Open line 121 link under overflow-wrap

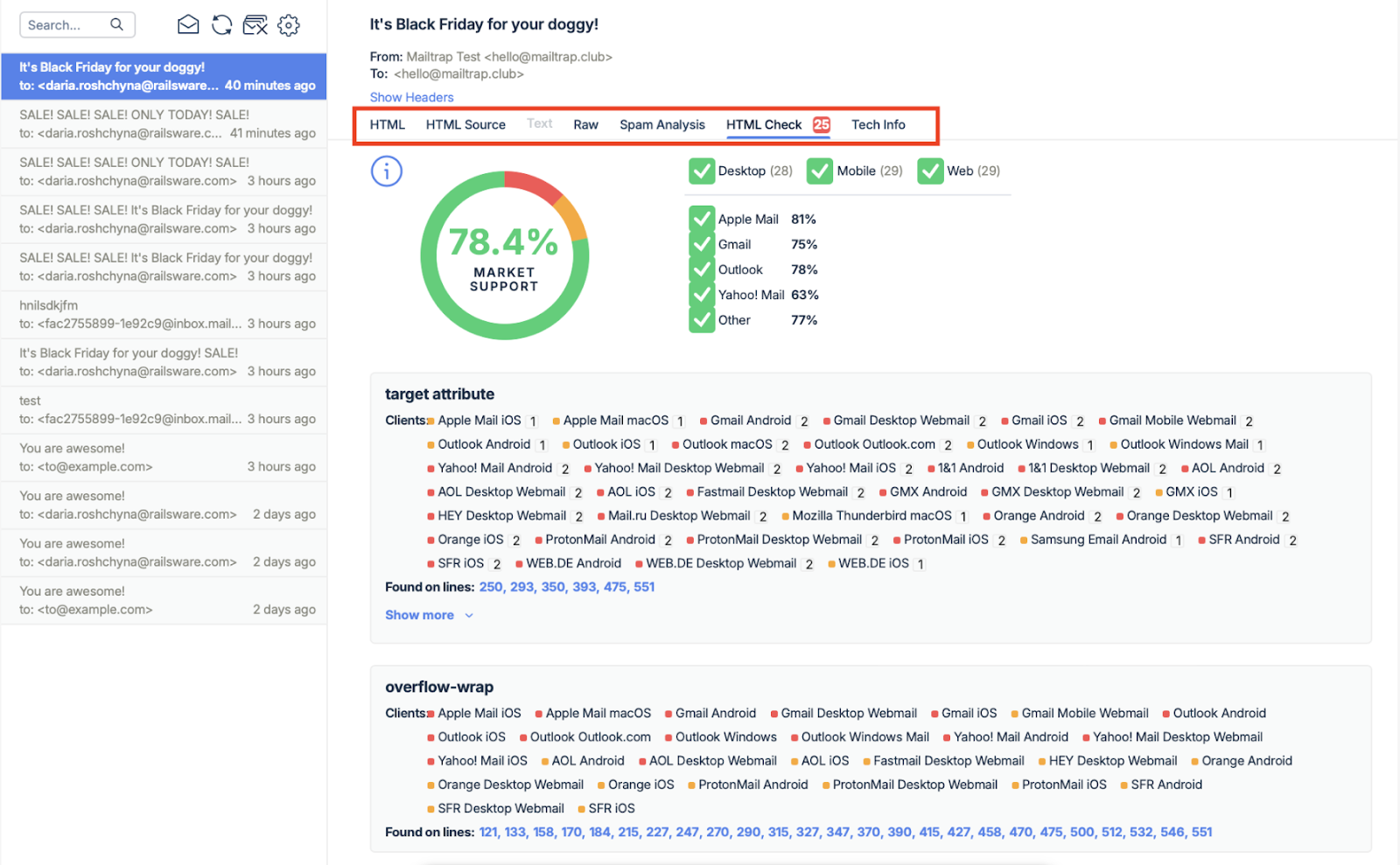(488, 833)
